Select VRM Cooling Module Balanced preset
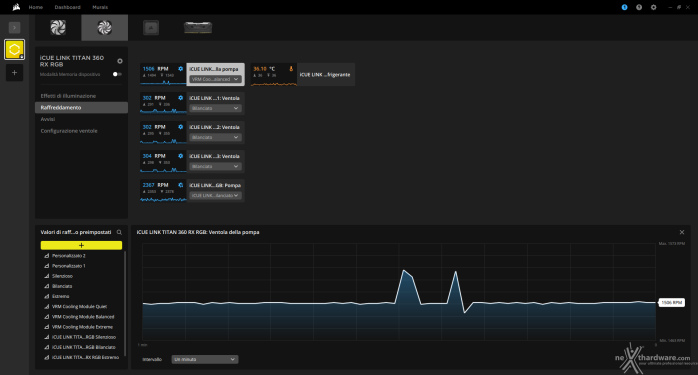This screenshot has width=698, height=375. coord(82,317)
